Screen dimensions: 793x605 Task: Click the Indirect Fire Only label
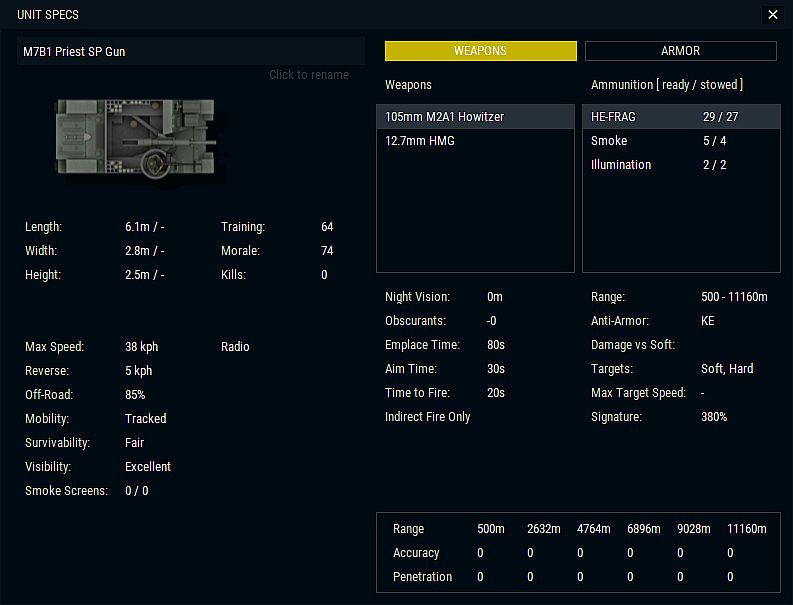click(428, 417)
